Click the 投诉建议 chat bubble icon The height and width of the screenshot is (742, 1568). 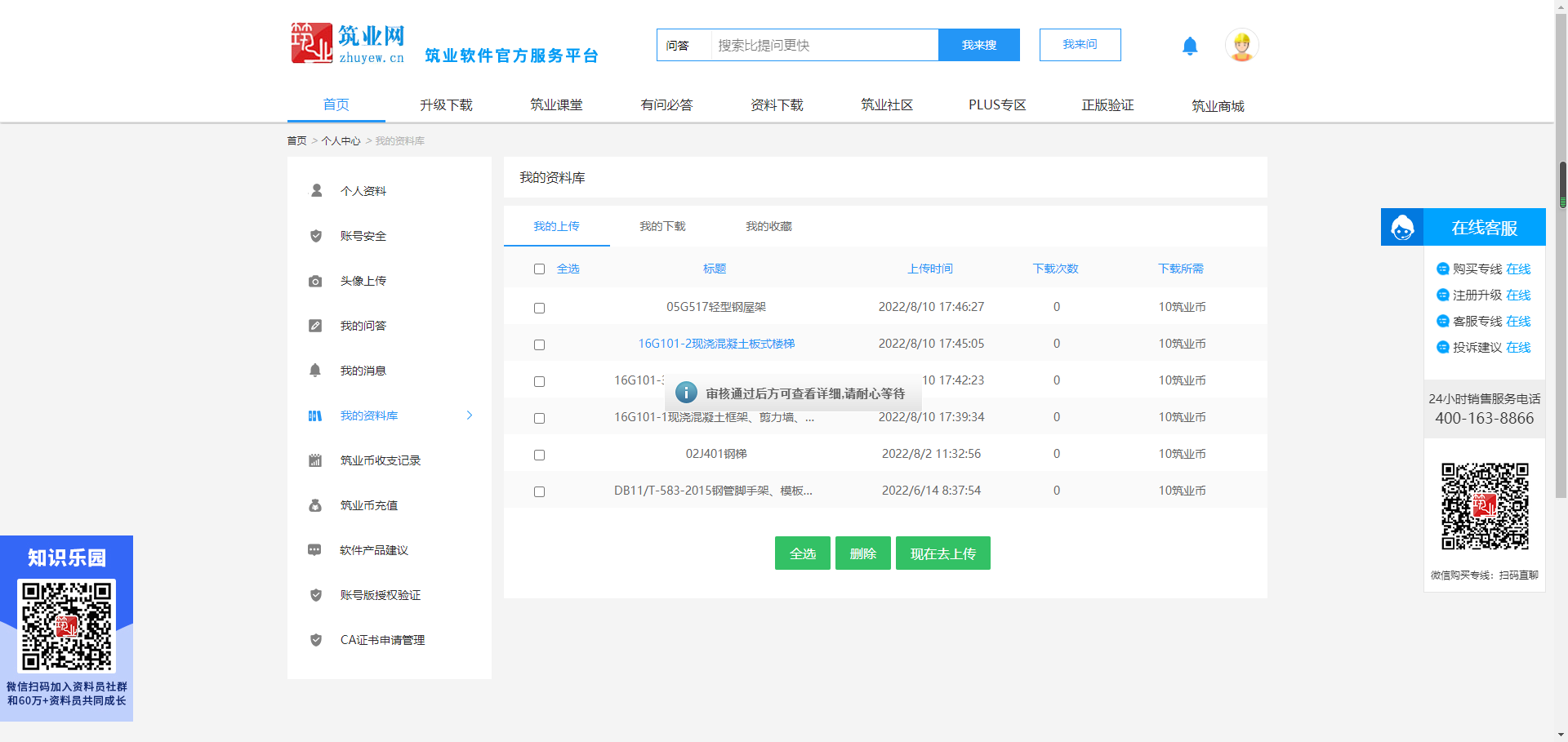point(1443,347)
